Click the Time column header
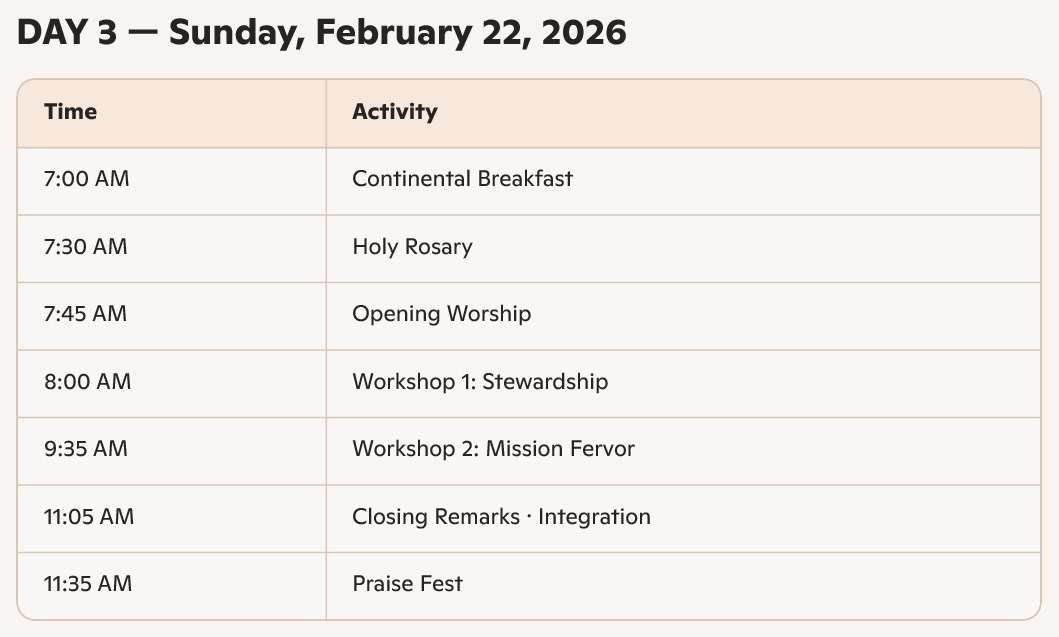The width and height of the screenshot is (1059, 637). 70,111
